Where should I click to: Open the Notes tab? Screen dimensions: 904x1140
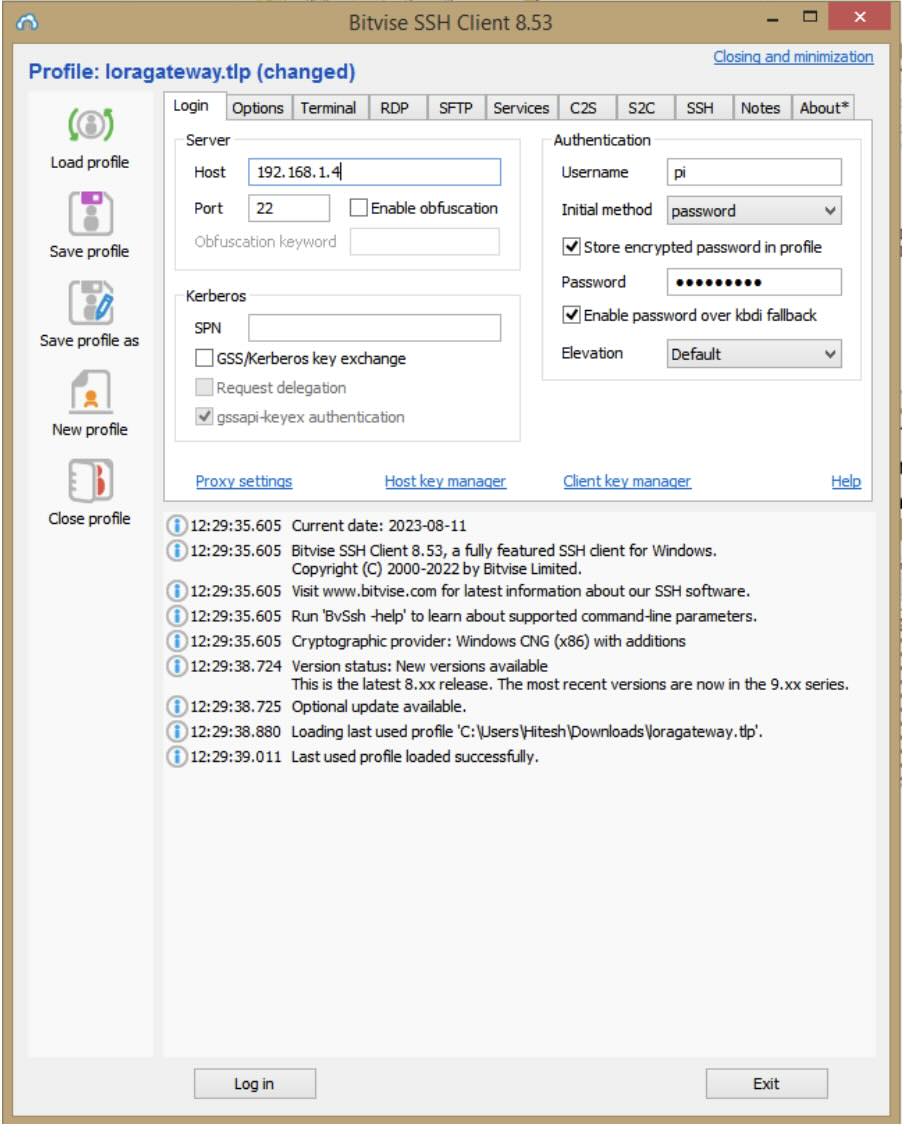(761, 108)
